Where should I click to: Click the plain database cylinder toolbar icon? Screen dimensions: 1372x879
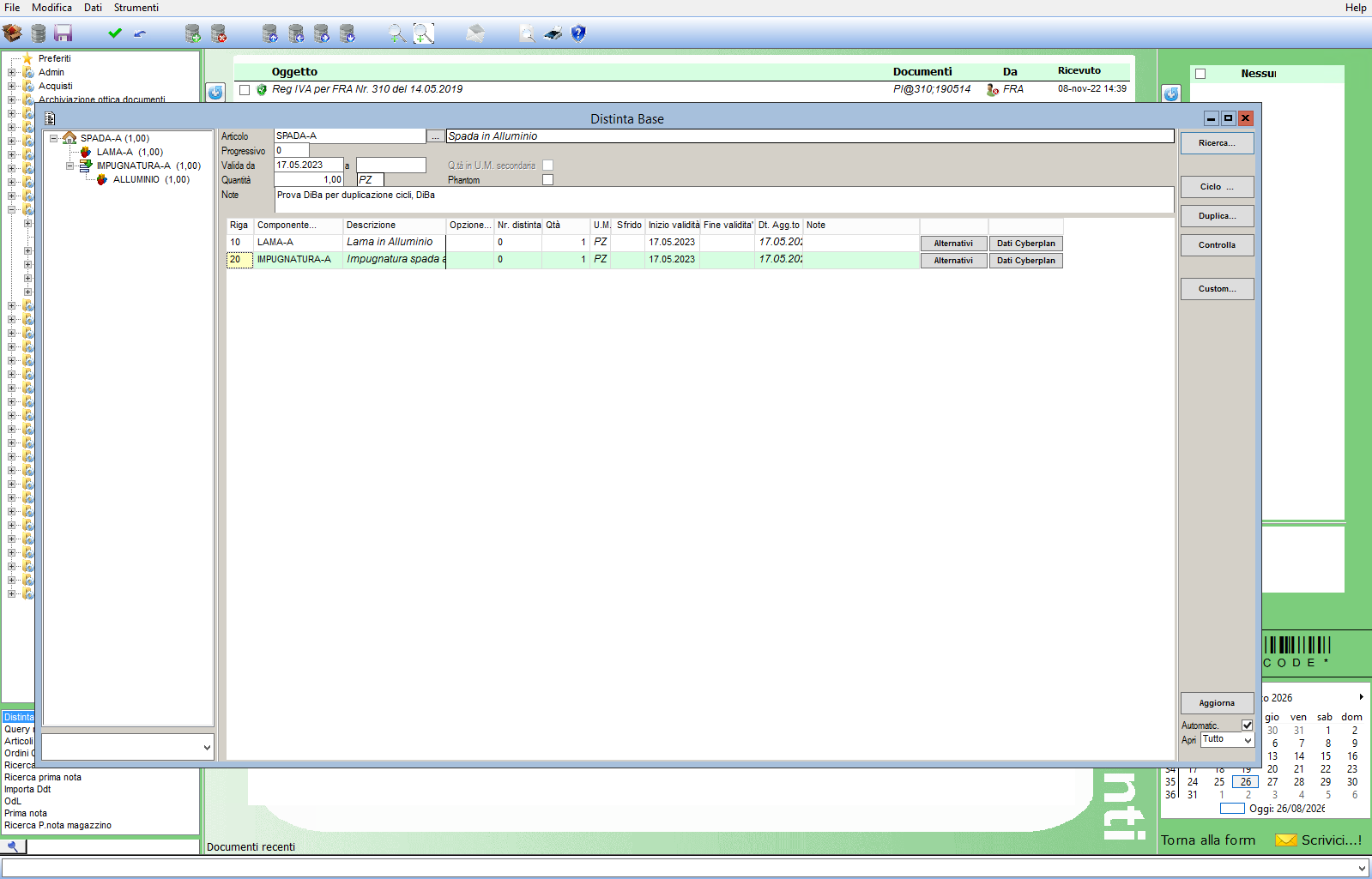pyautogui.click(x=39, y=33)
